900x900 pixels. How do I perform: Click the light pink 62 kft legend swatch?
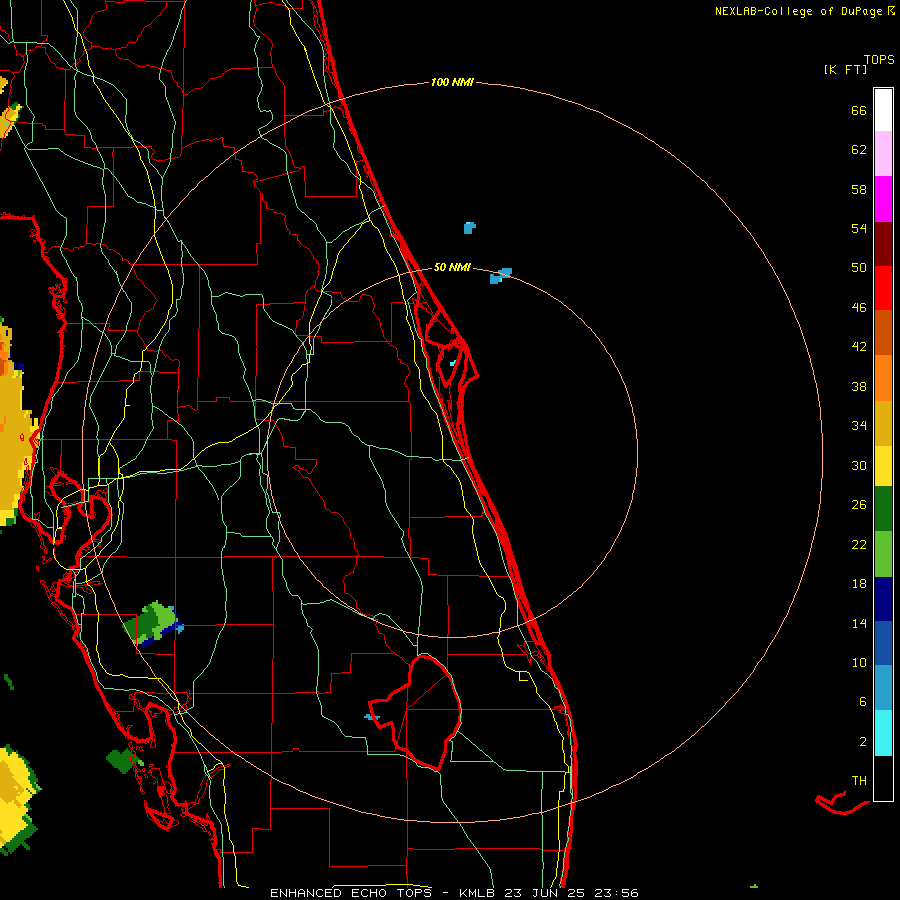883,153
